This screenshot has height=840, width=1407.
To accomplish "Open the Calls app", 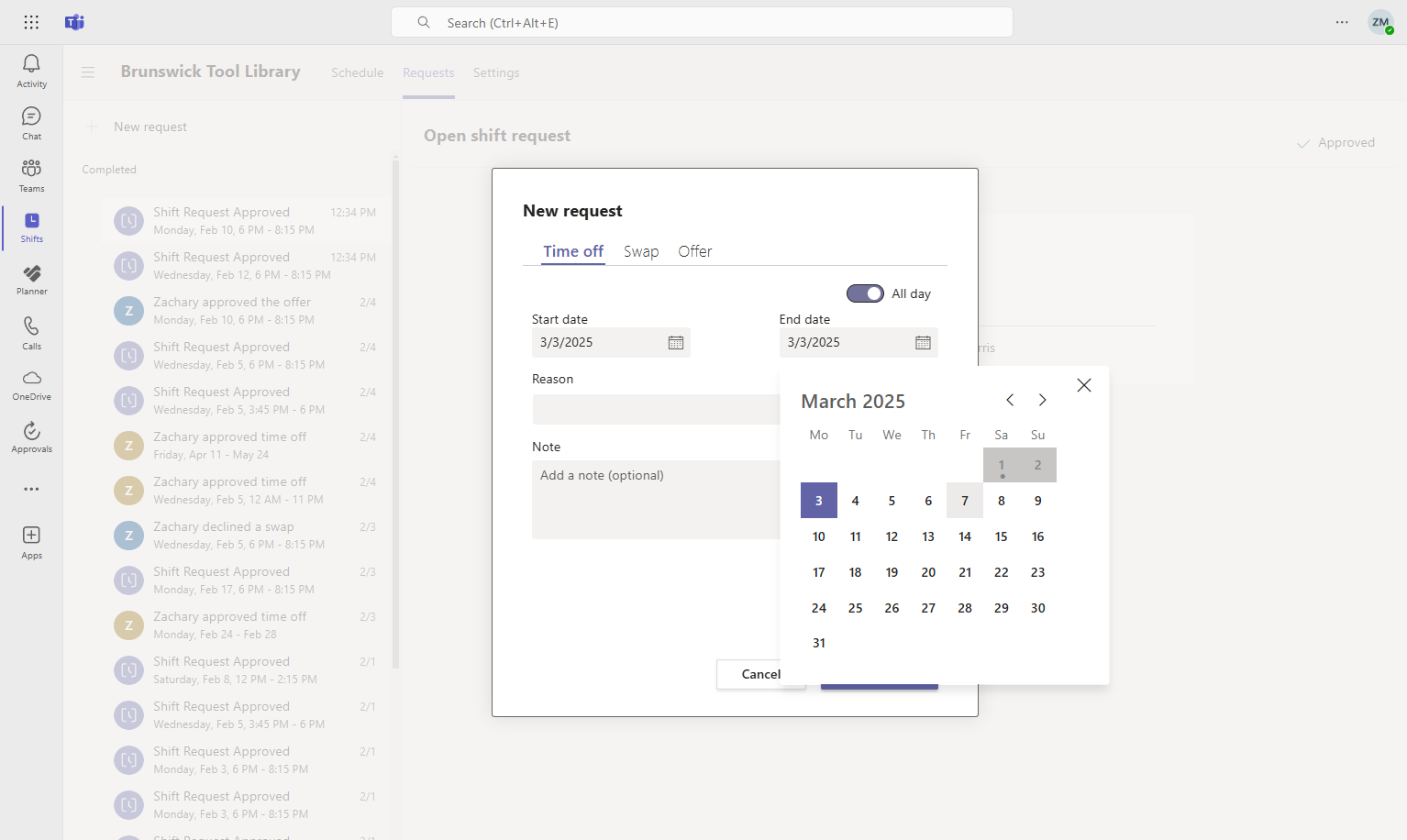I will click(31, 333).
